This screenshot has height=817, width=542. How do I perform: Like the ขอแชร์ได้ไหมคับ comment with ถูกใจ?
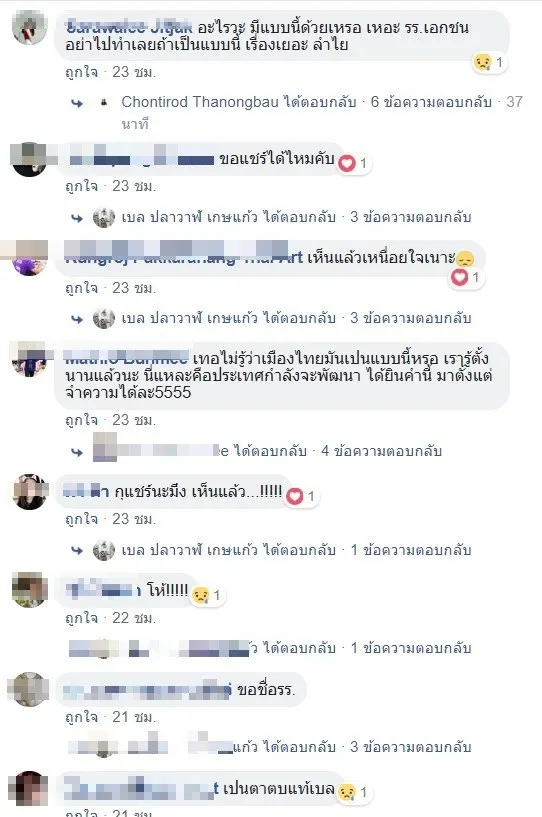coord(81,186)
